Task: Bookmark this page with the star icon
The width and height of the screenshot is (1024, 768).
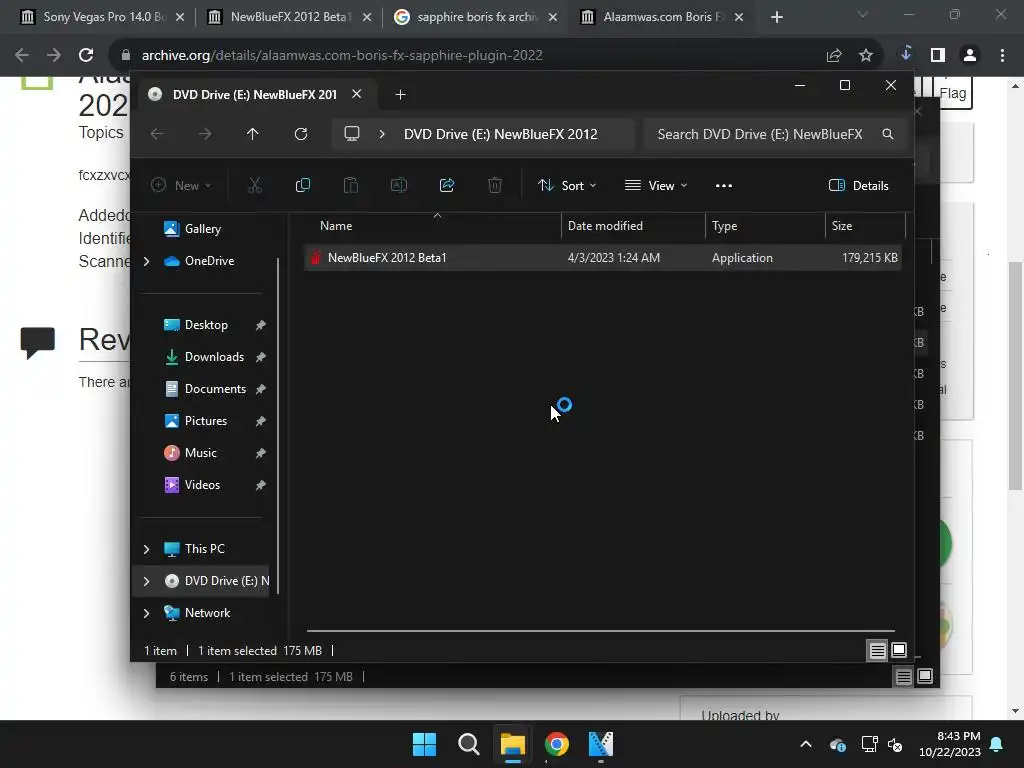Action: tap(866, 55)
